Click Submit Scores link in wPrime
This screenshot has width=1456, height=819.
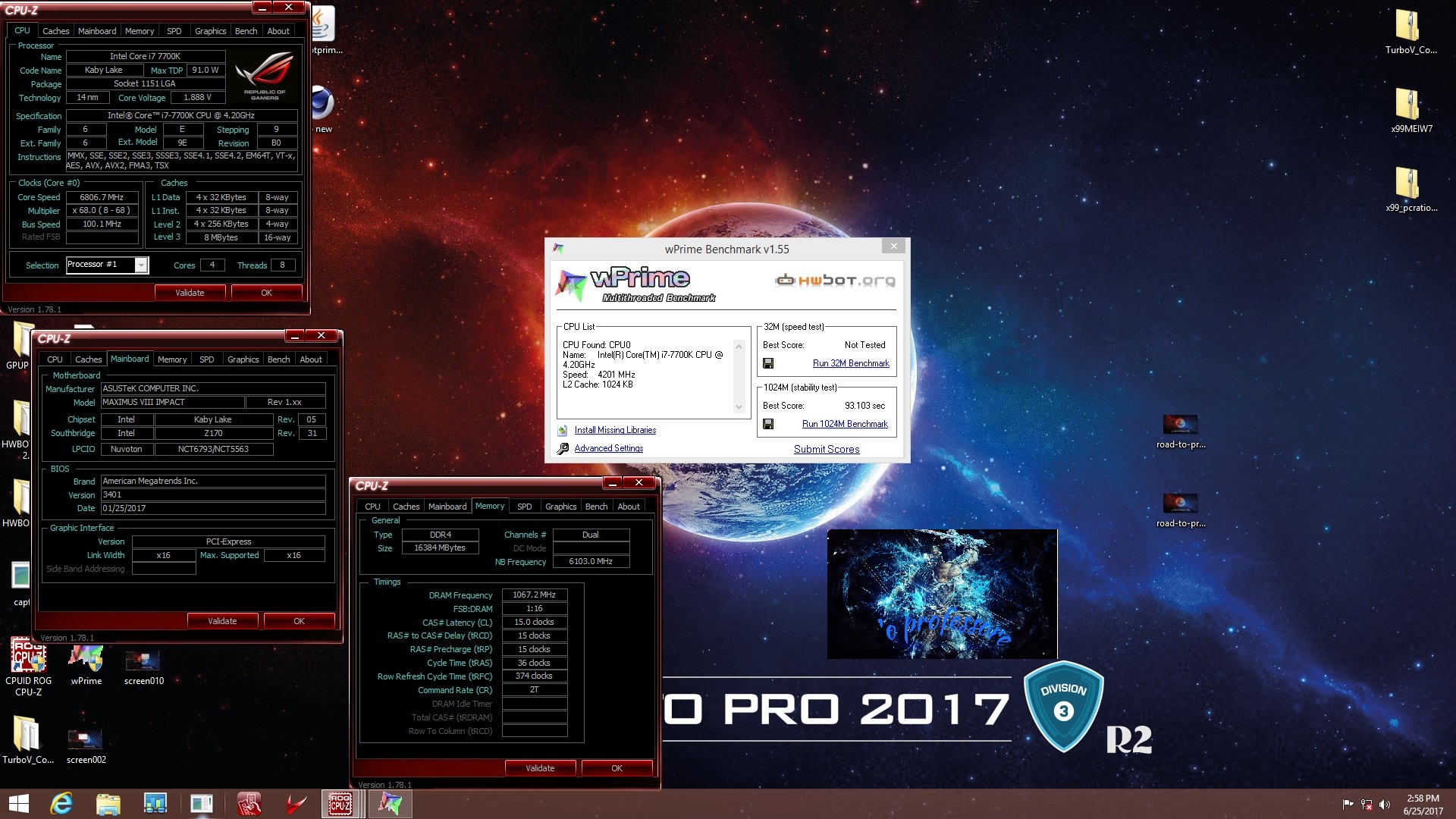(x=827, y=449)
